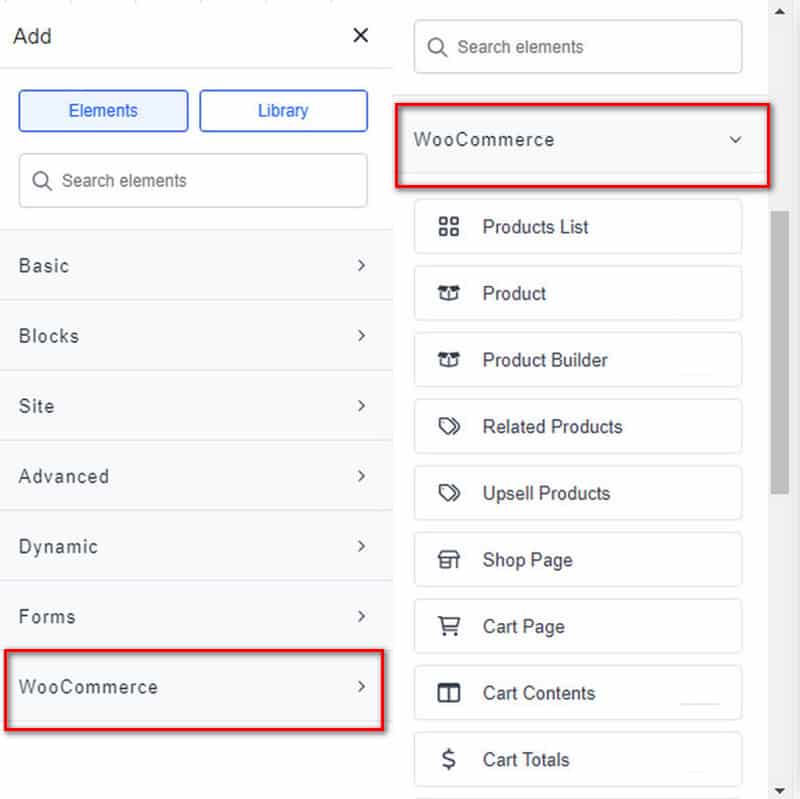Click the Cart Contents columns icon
The width and height of the screenshot is (800, 799).
pos(449,693)
